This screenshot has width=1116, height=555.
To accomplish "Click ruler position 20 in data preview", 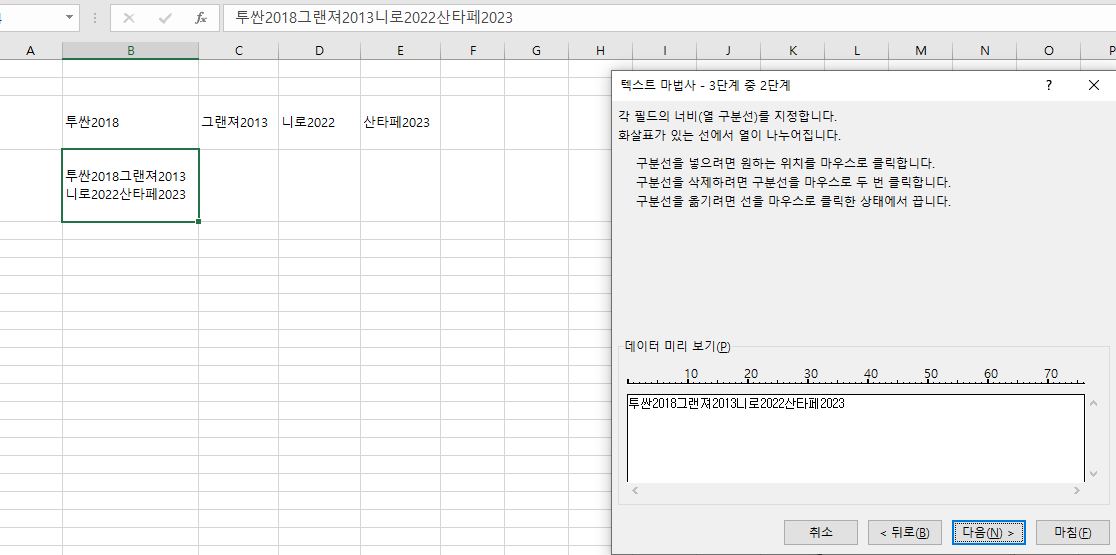I will coord(750,374).
